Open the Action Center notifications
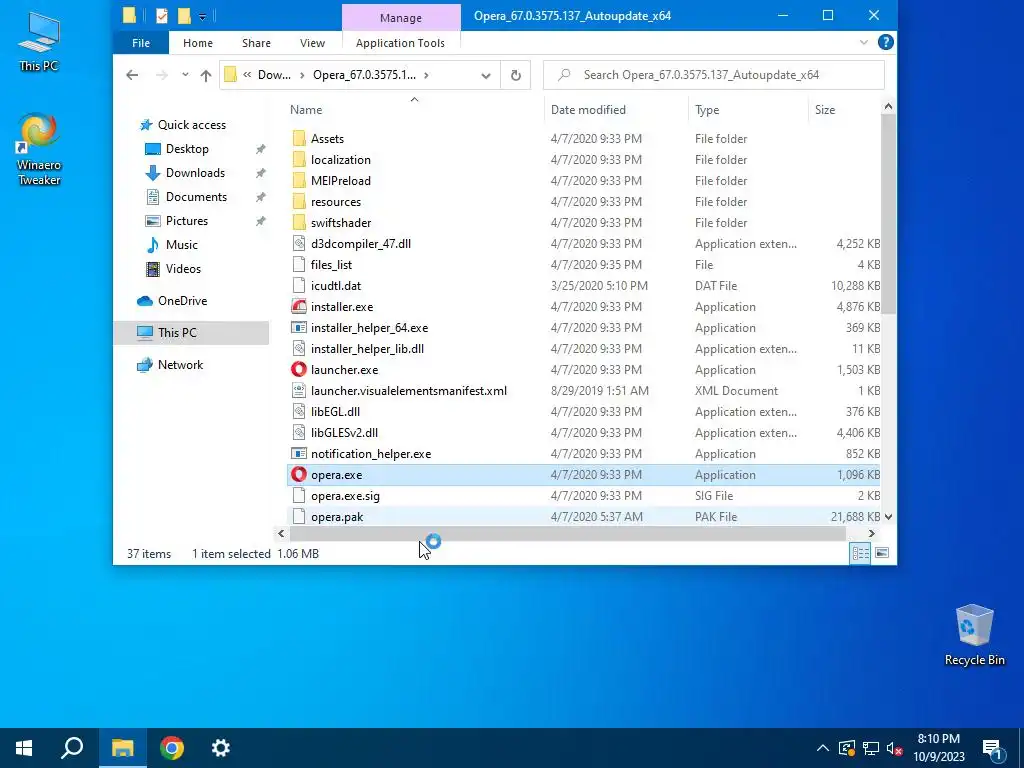Viewport: 1024px width, 768px height. (993, 748)
